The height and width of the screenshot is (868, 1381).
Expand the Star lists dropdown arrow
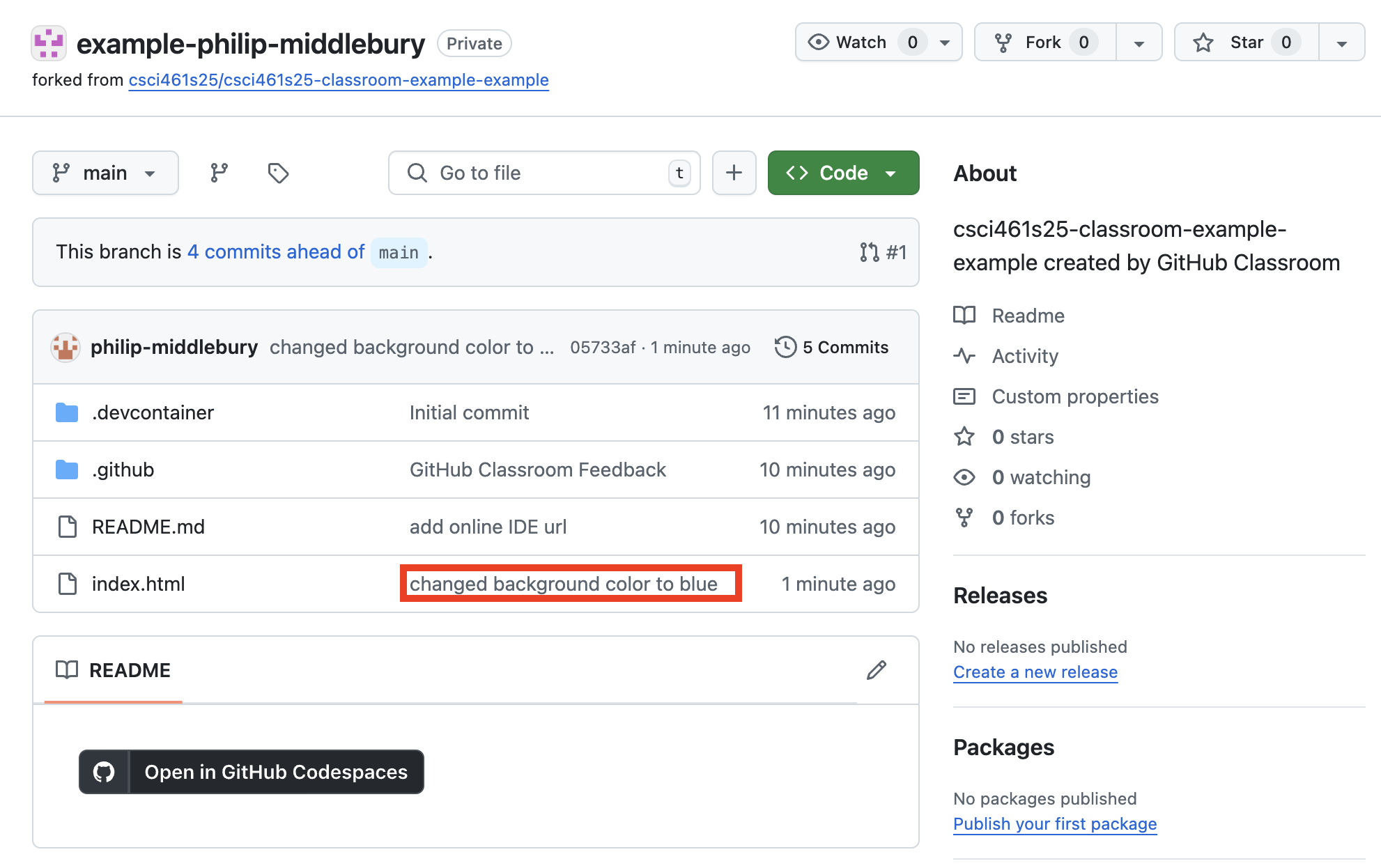point(1341,42)
